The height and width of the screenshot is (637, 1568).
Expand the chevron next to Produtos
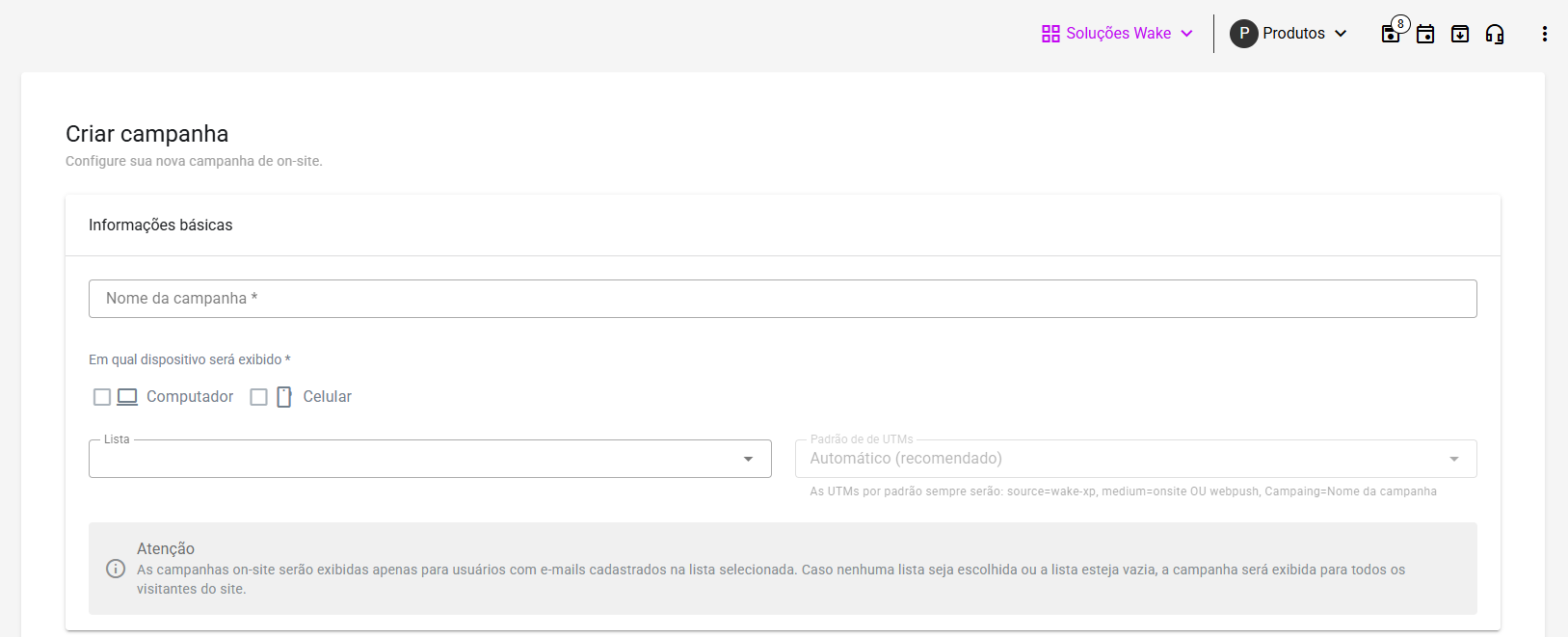[x=1341, y=34]
